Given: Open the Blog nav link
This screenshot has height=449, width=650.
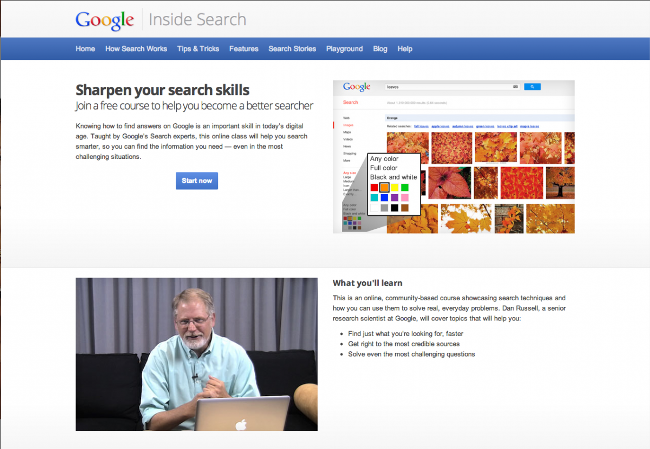Looking at the screenshot, I should pyautogui.click(x=380, y=49).
